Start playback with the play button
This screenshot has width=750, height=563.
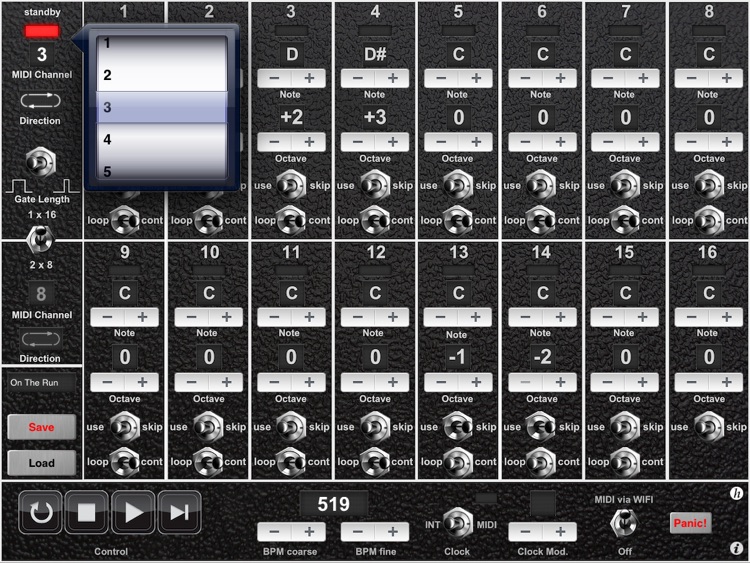coord(133,512)
